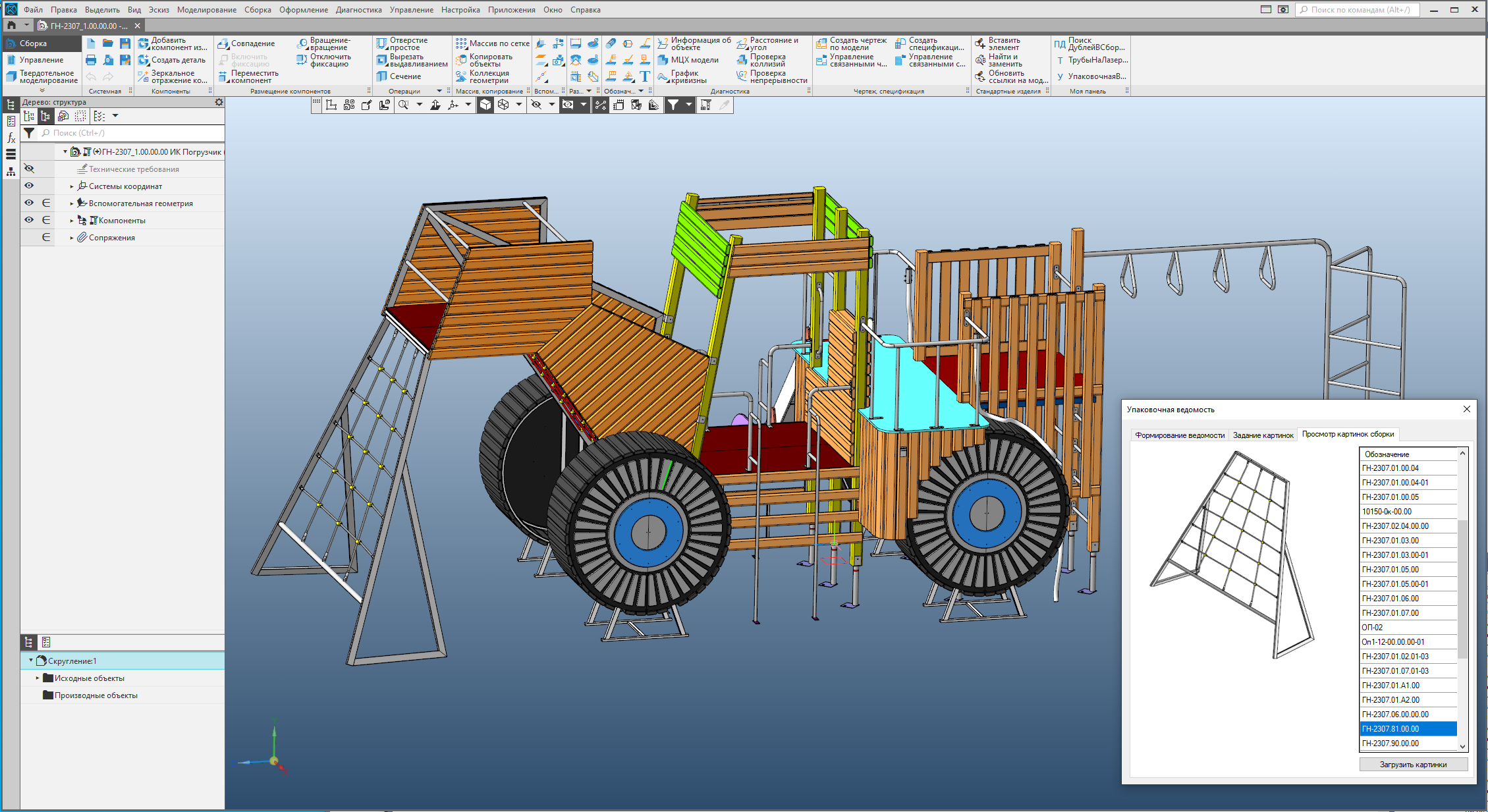
Task: Toggle hidden eye for Технические требования
Action: [x=29, y=169]
